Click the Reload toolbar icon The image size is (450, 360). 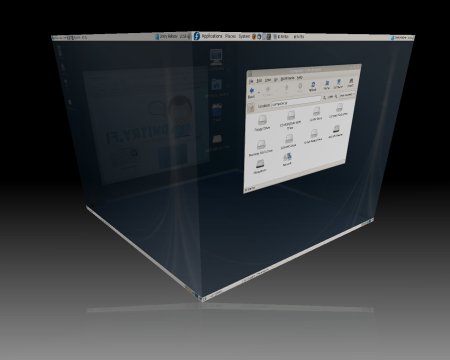(312, 86)
